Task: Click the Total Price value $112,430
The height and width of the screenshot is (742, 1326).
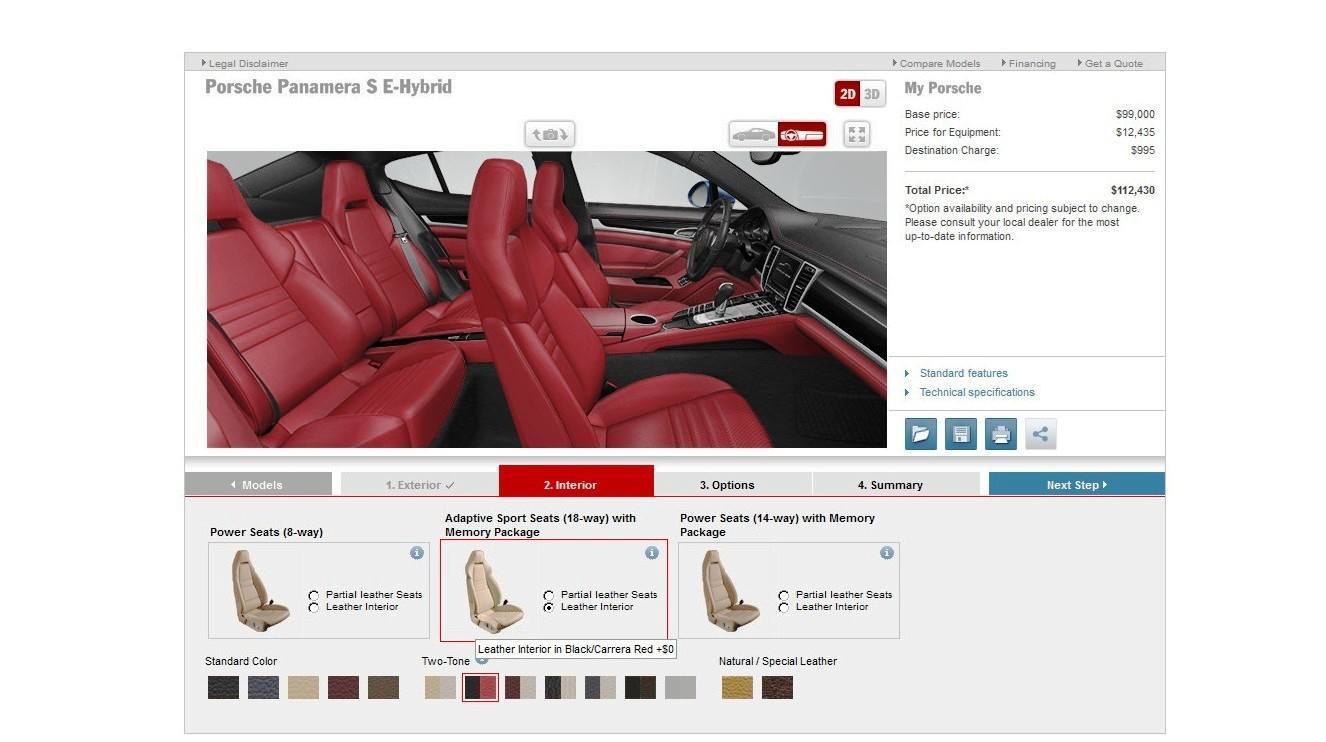Action: tap(1132, 190)
